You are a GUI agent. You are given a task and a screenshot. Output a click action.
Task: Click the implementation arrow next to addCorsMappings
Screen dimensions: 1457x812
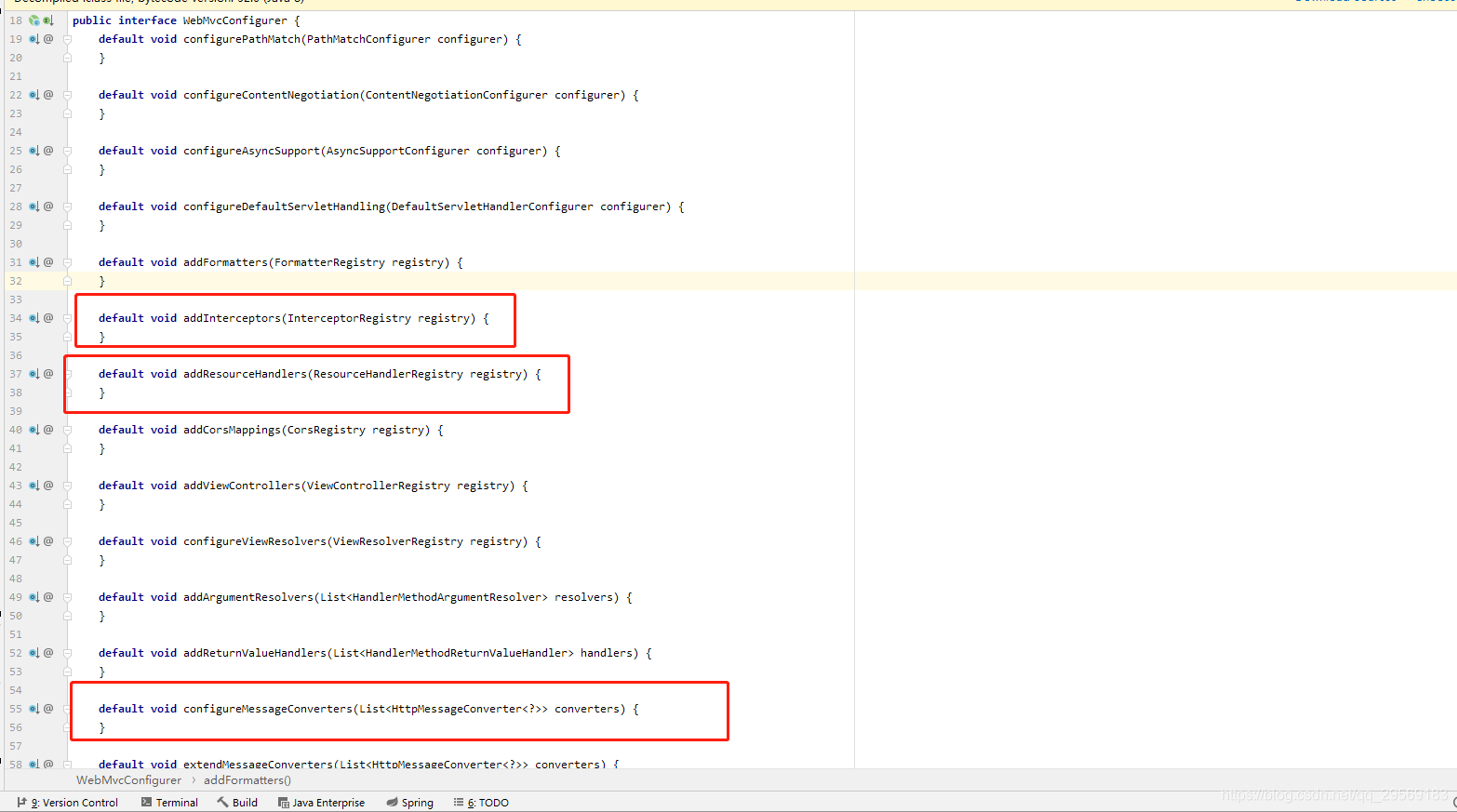pyautogui.click(x=35, y=429)
